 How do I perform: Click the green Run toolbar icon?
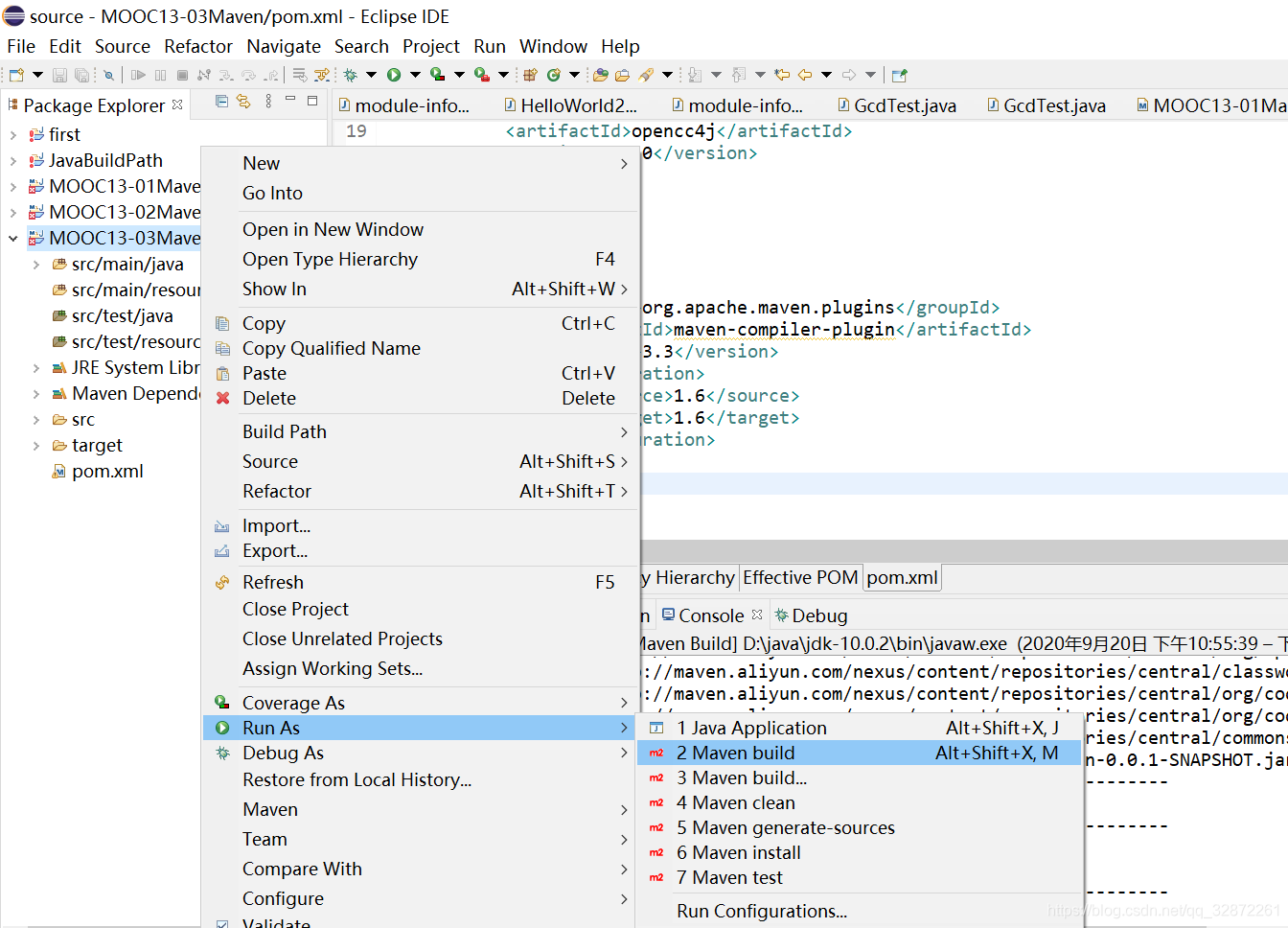pos(394,75)
